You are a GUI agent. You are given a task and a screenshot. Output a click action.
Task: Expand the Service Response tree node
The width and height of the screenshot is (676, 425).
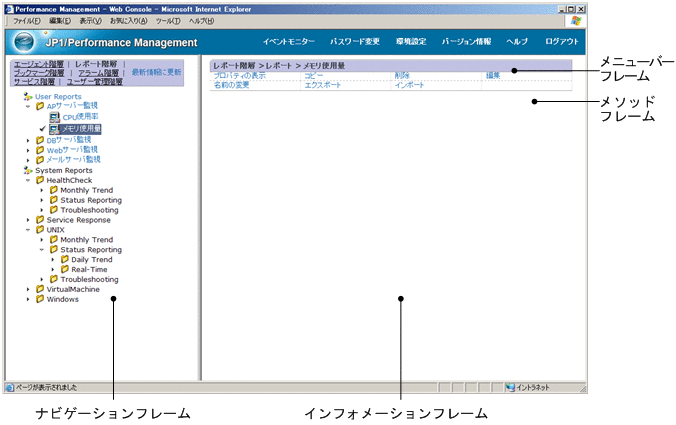click(x=28, y=220)
